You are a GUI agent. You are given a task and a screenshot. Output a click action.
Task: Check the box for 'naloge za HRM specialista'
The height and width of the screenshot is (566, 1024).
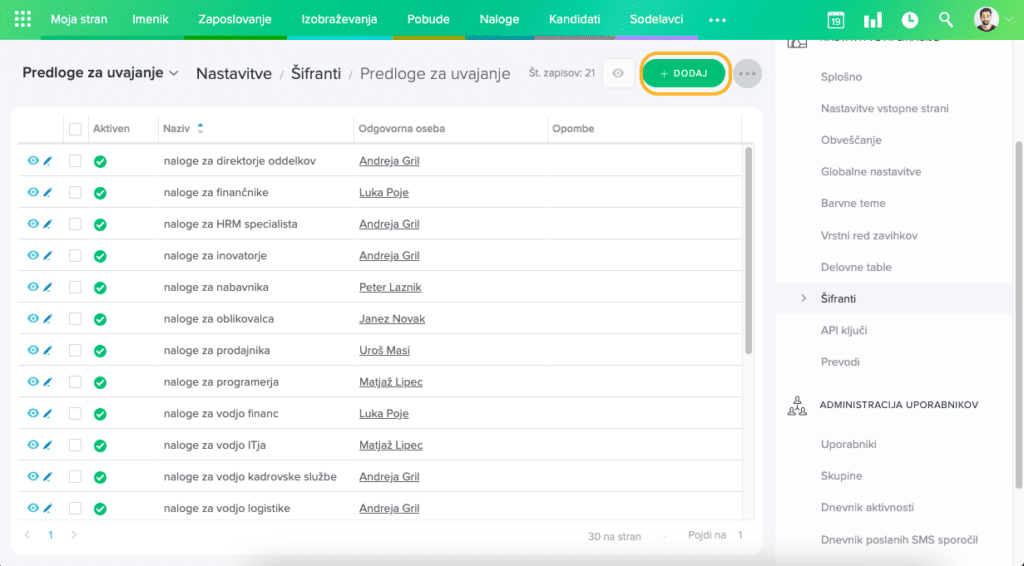click(x=75, y=224)
